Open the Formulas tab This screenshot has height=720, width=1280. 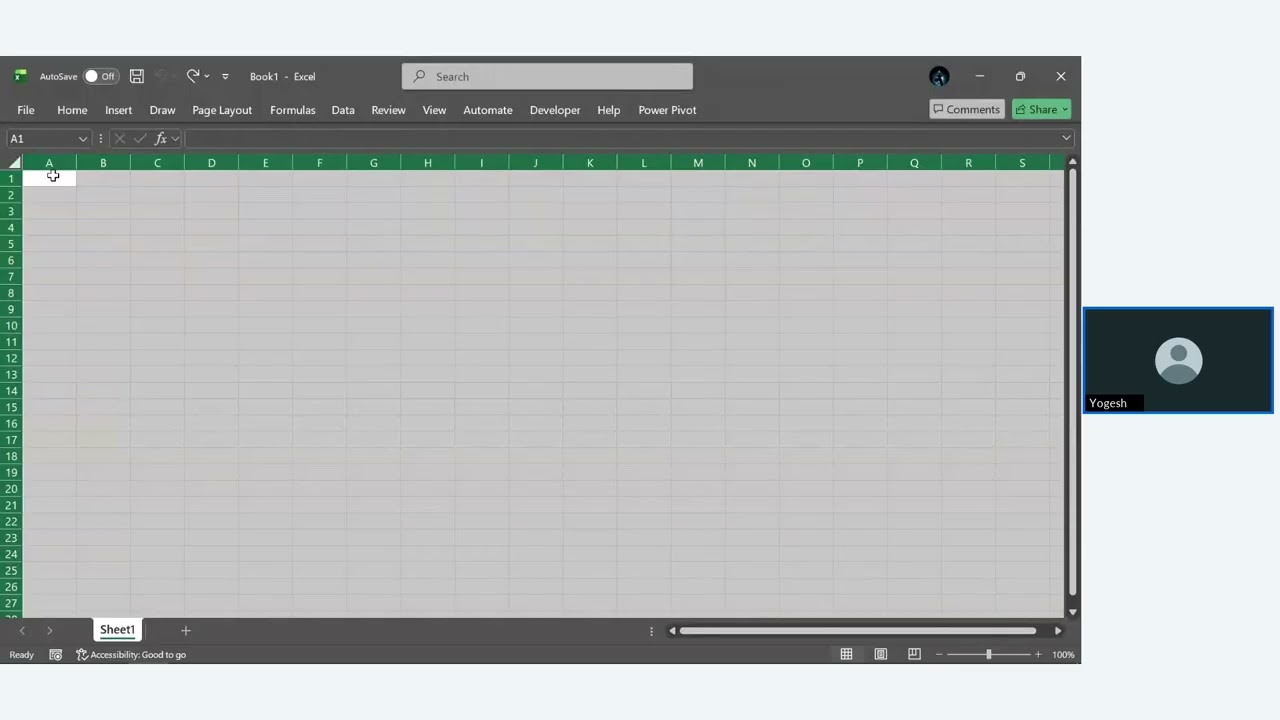292,110
